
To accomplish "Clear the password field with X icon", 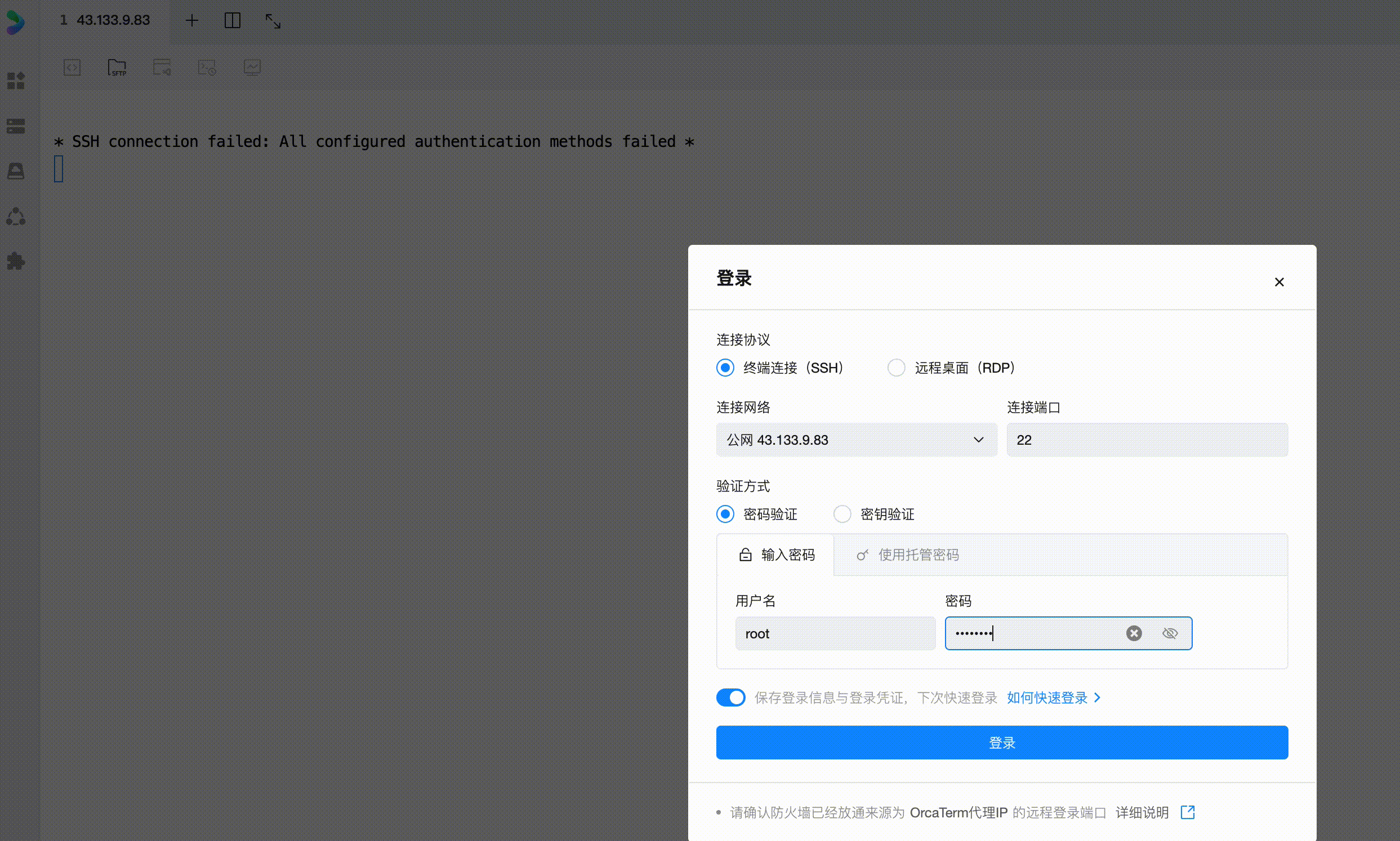I will click(x=1134, y=633).
